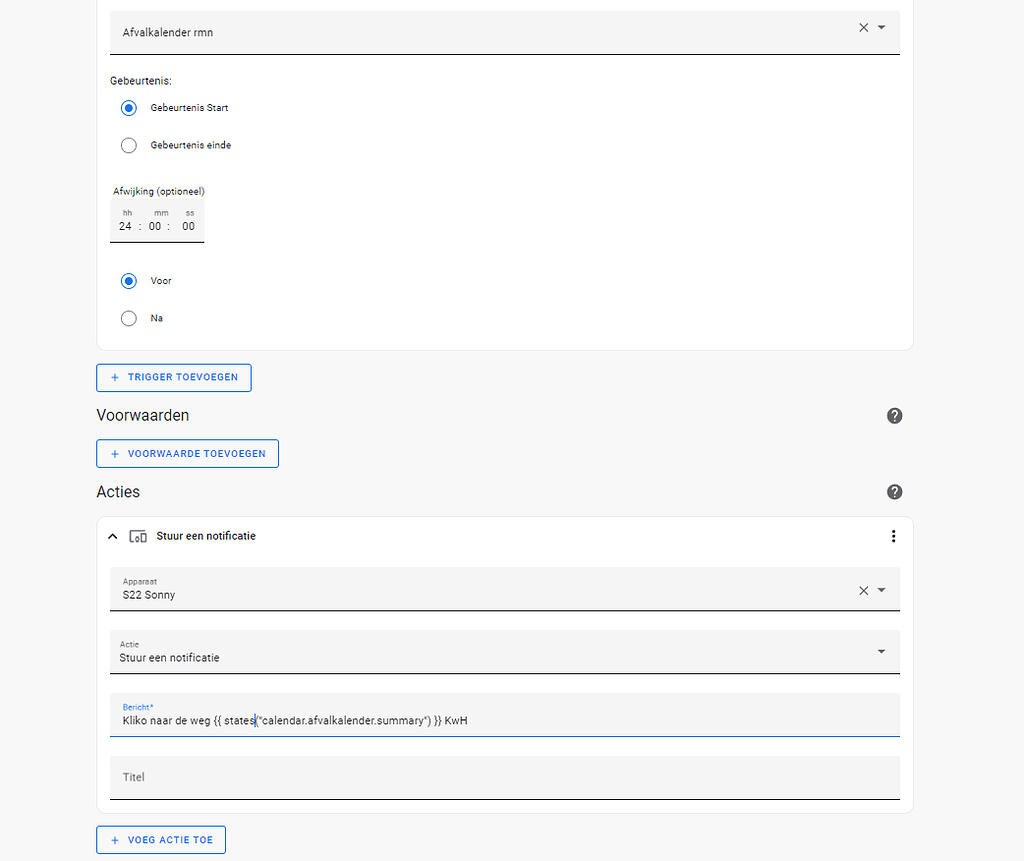Click the TRIGGER TOEVOEGEN button
The height and width of the screenshot is (861, 1024).
[173, 378]
